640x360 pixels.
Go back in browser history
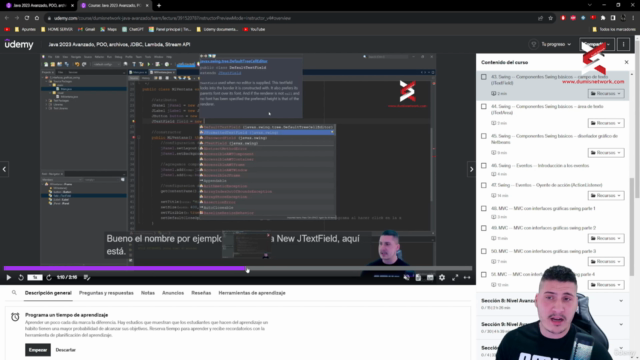tap(7, 18)
